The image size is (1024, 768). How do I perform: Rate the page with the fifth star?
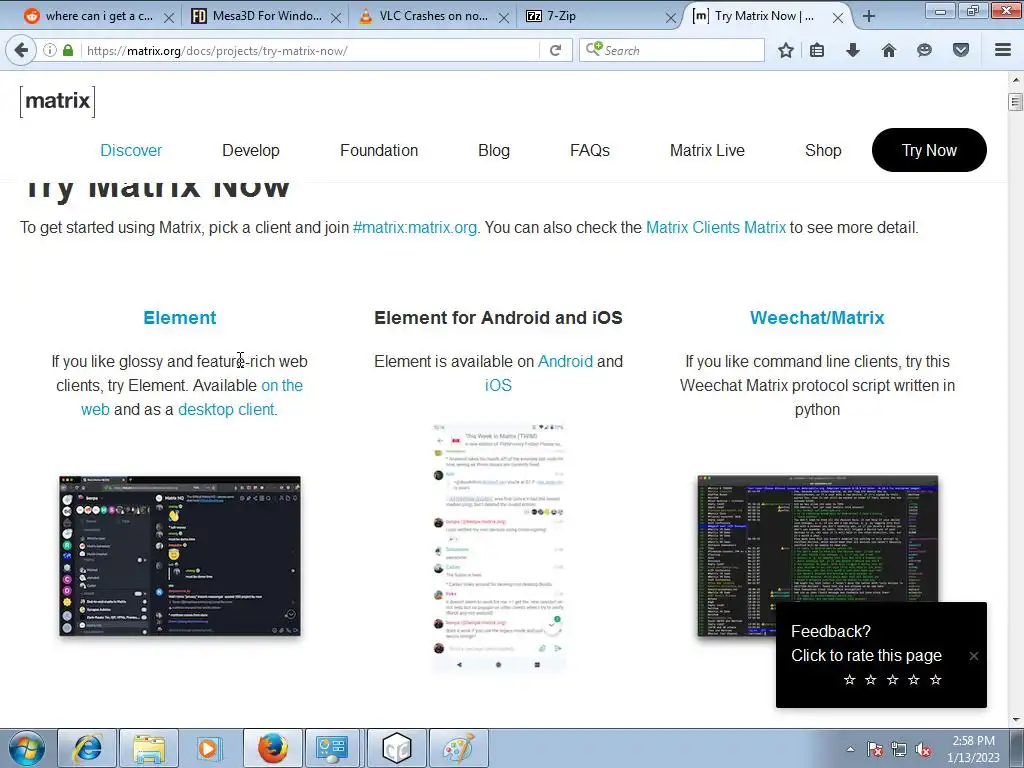[936, 680]
